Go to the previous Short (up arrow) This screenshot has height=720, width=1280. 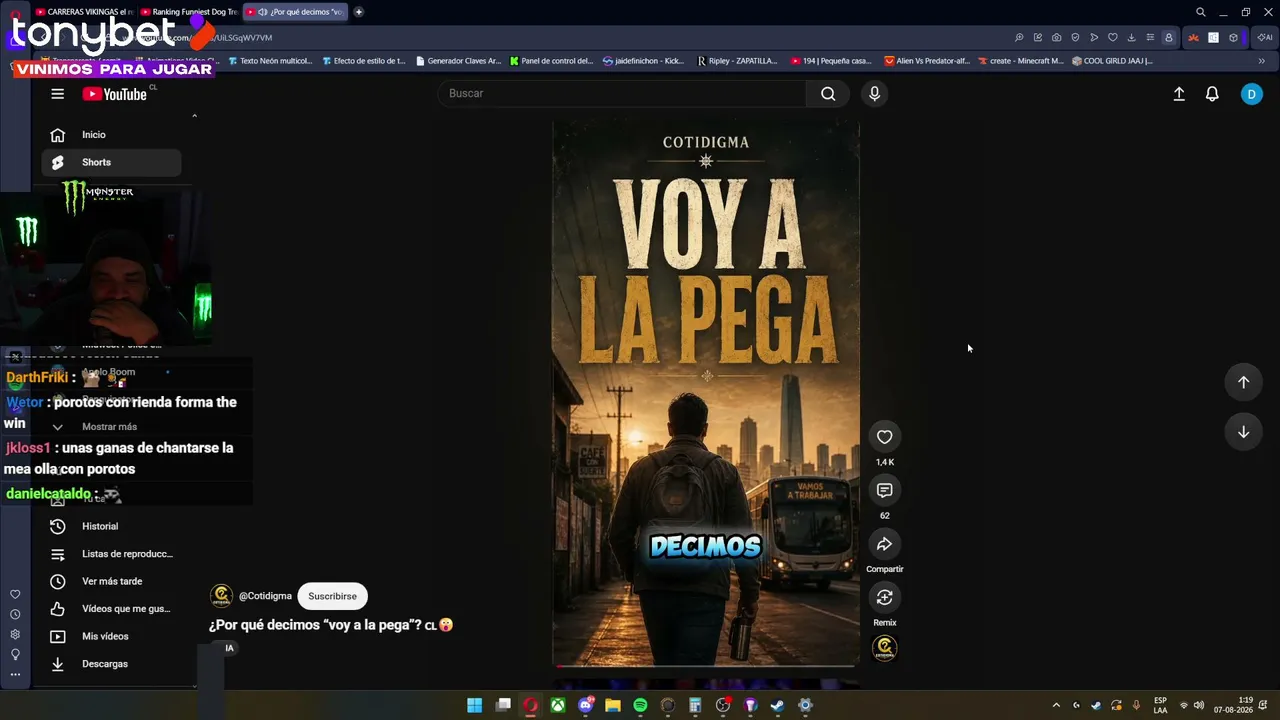[1243, 382]
